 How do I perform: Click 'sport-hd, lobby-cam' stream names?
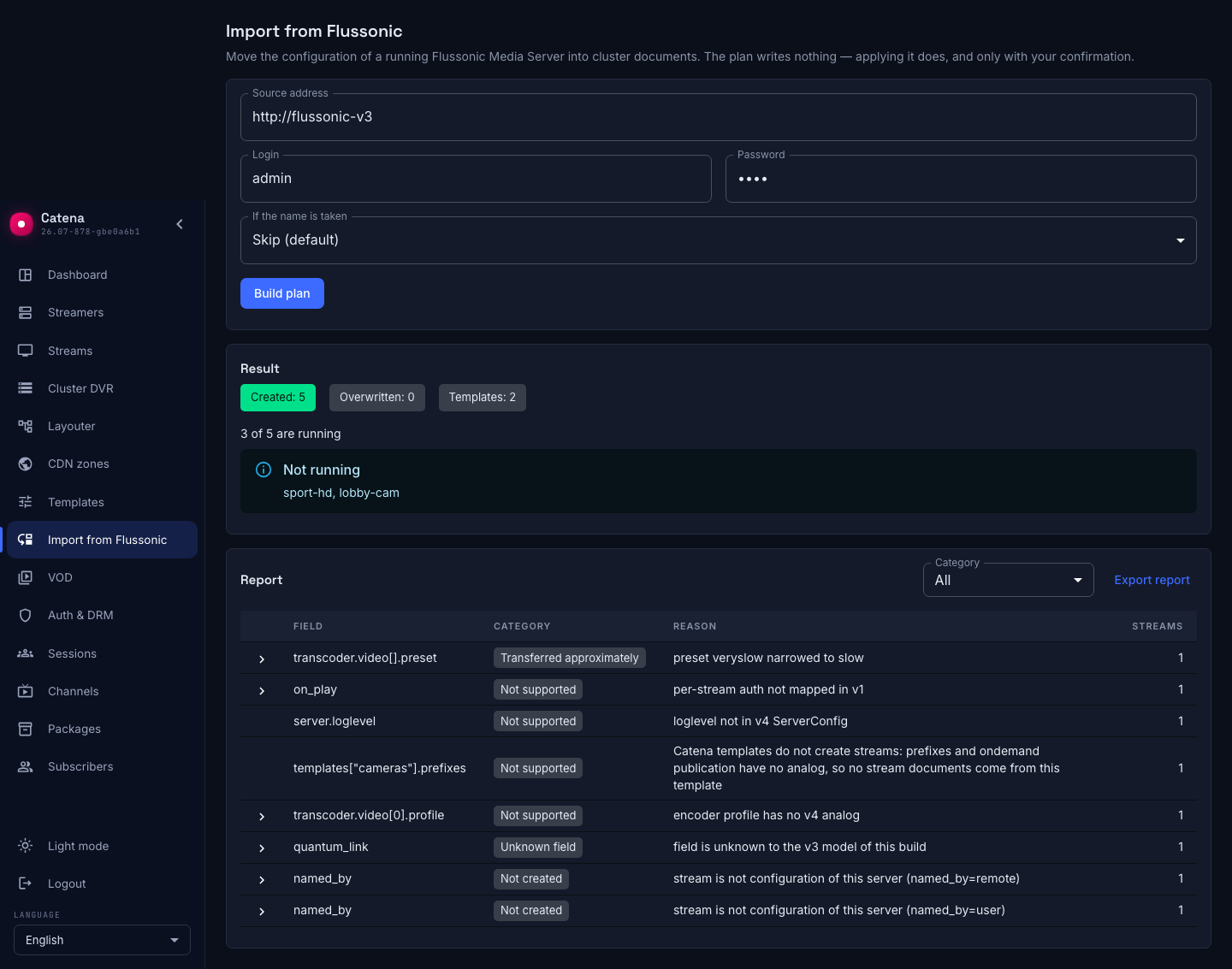[341, 493]
